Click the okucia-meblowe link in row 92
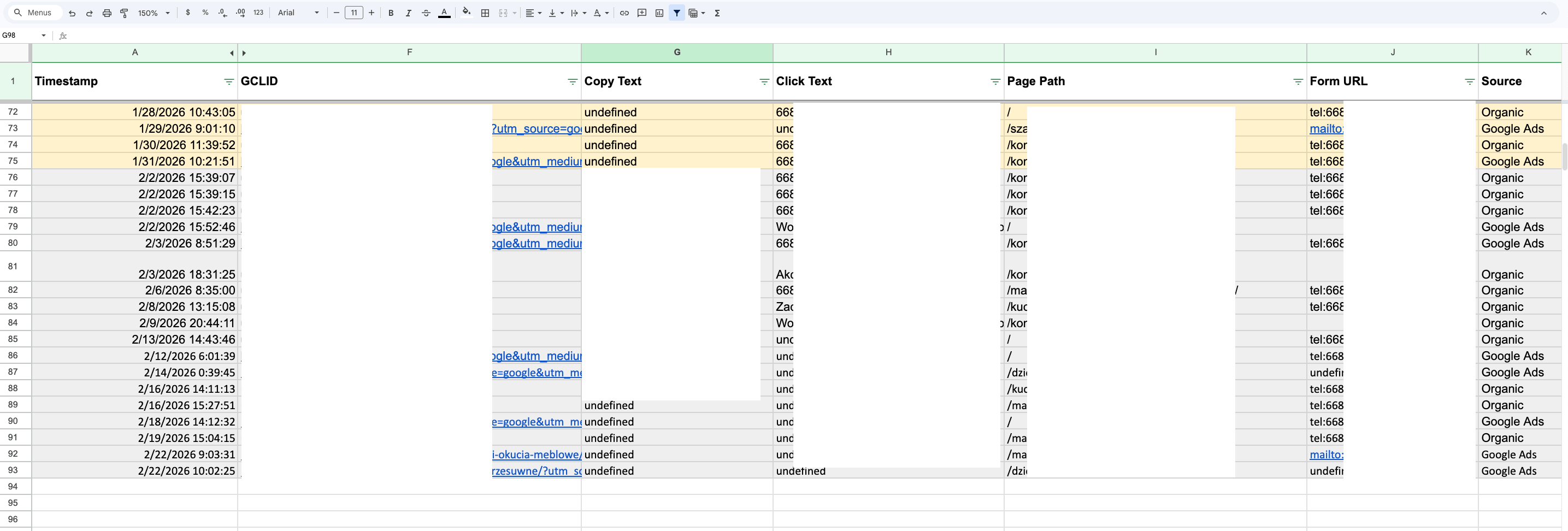 pos(537,455)
